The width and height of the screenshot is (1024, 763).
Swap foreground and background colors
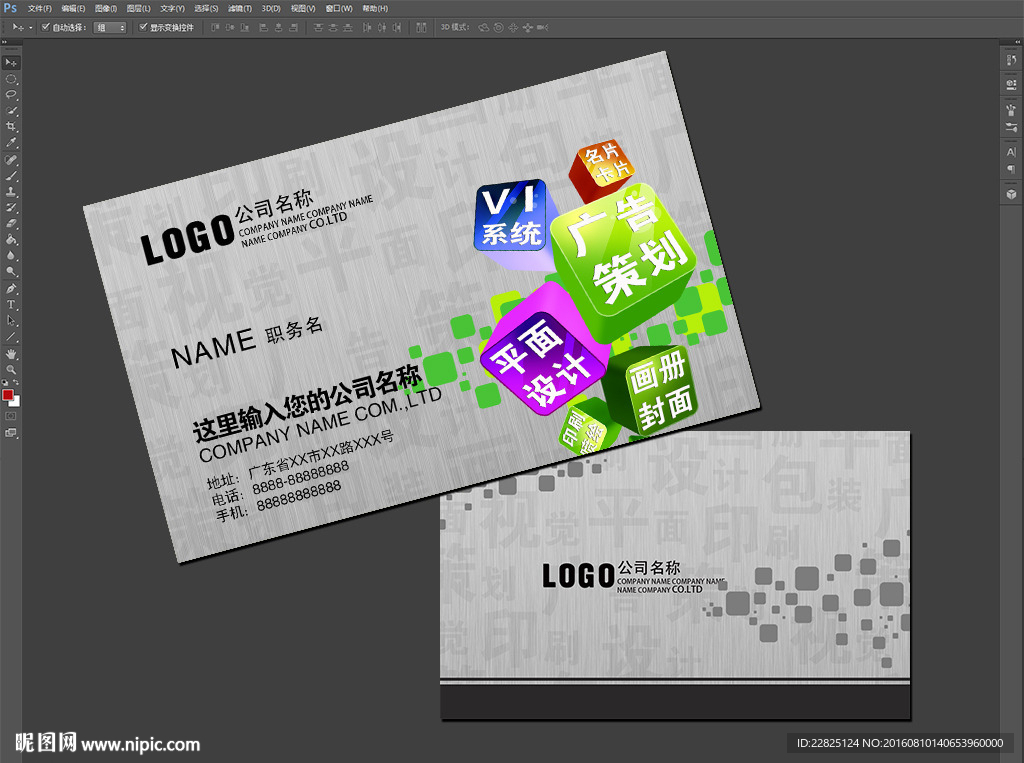(16, 383)
